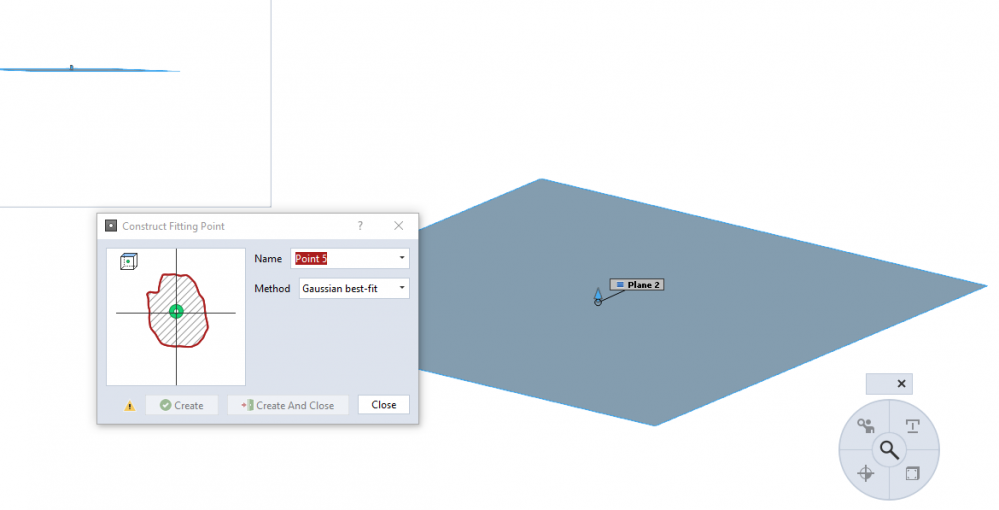This screenshot has width=999, height=510.
Task: Select the frame-corners icon on the wheel
Action: coord(912,474)
